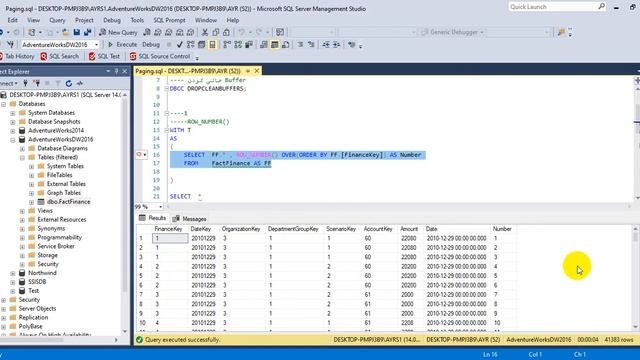
Task: Collapse the Databases node
Action: 4,104
